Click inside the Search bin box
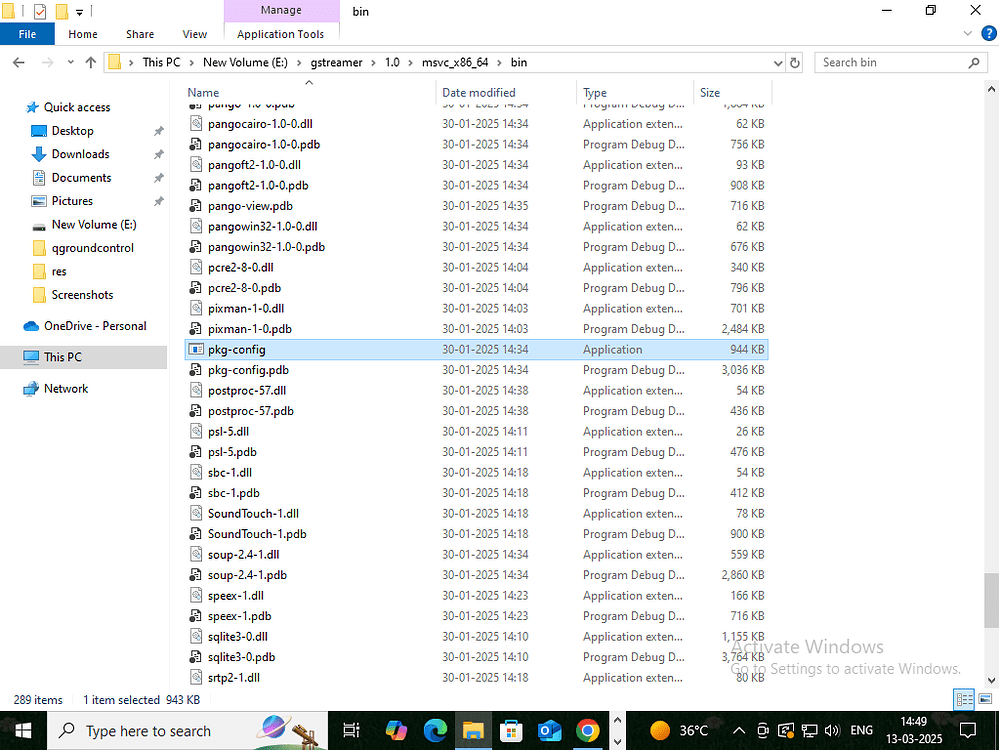This screenshot has width=999, height=750. [898, 62]
